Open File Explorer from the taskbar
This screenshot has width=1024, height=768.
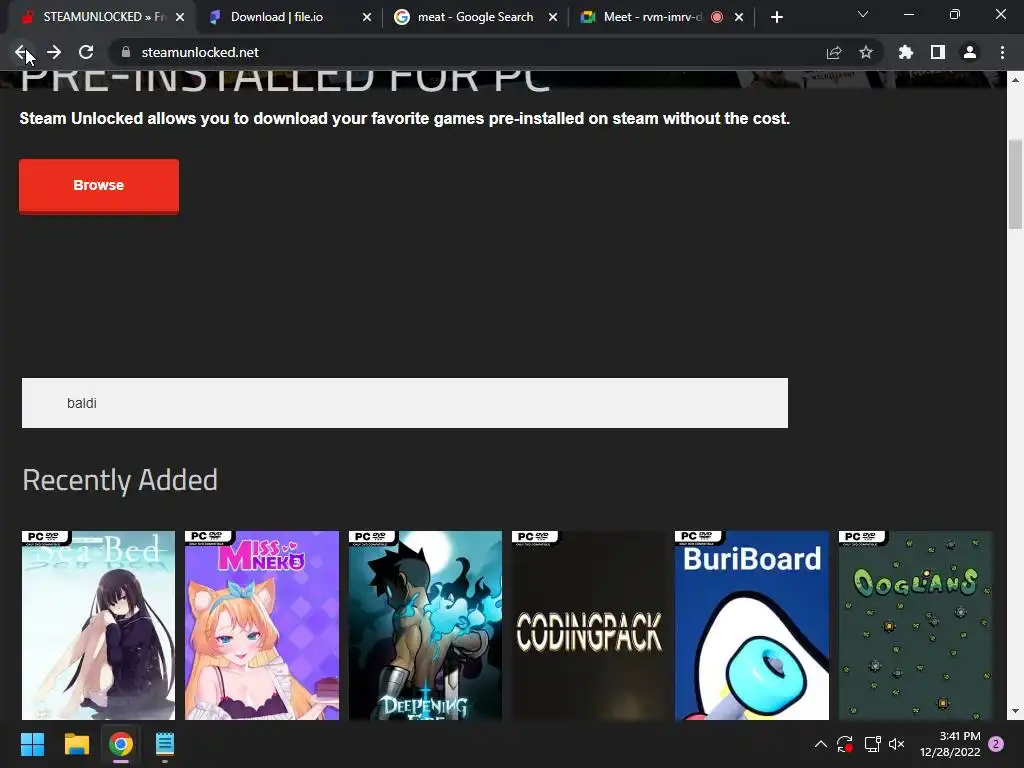coord(77,744)
